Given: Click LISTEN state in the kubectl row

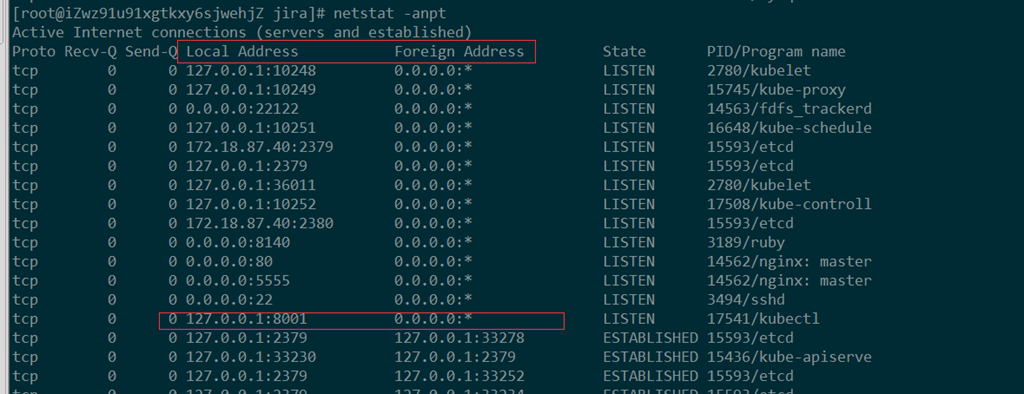Looking at the screenshot, I should (x=628, y=320).
